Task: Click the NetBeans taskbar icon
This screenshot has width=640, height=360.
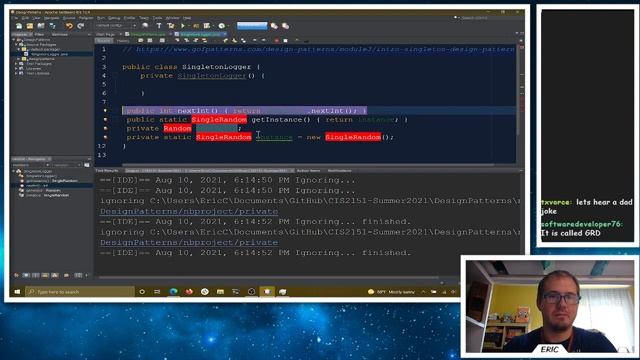Action: point(267,291)
